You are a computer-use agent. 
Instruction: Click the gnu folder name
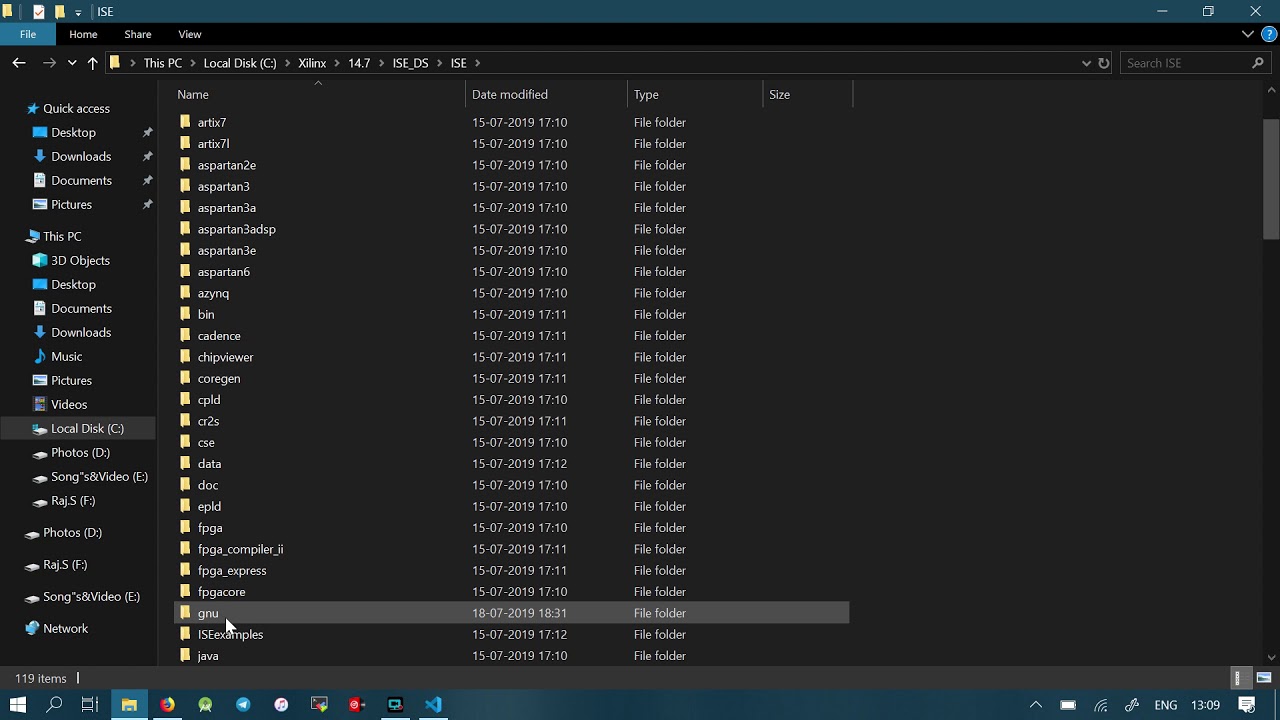tap(208, 613)
